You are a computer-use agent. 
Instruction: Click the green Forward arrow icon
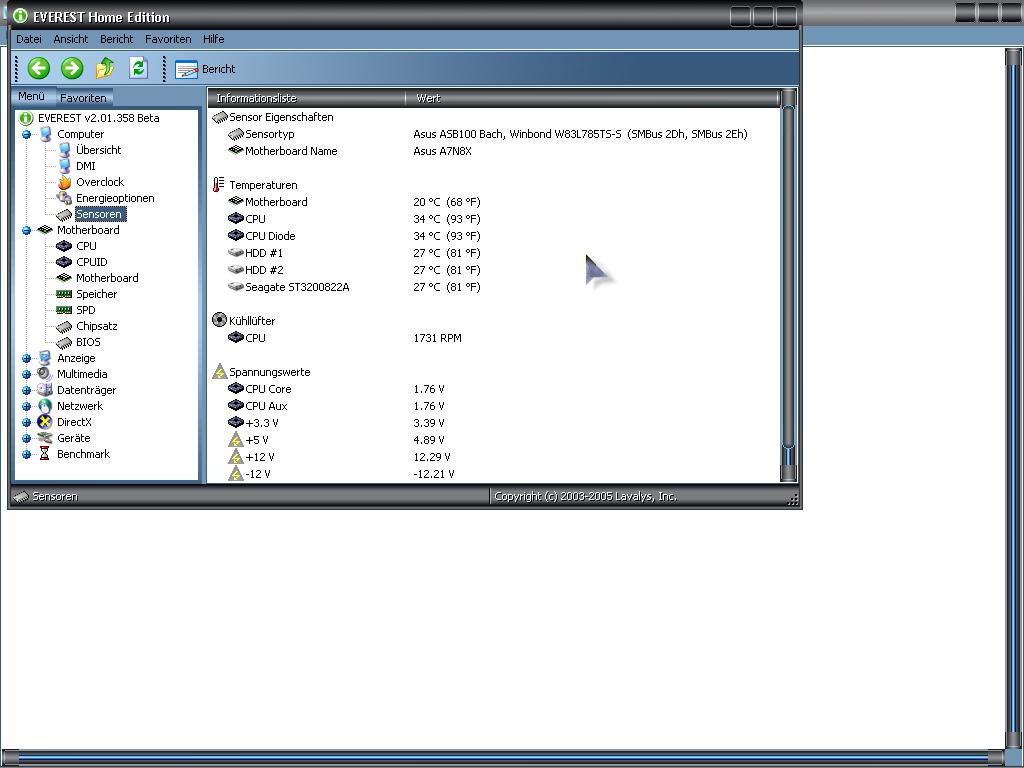(72, 68)
